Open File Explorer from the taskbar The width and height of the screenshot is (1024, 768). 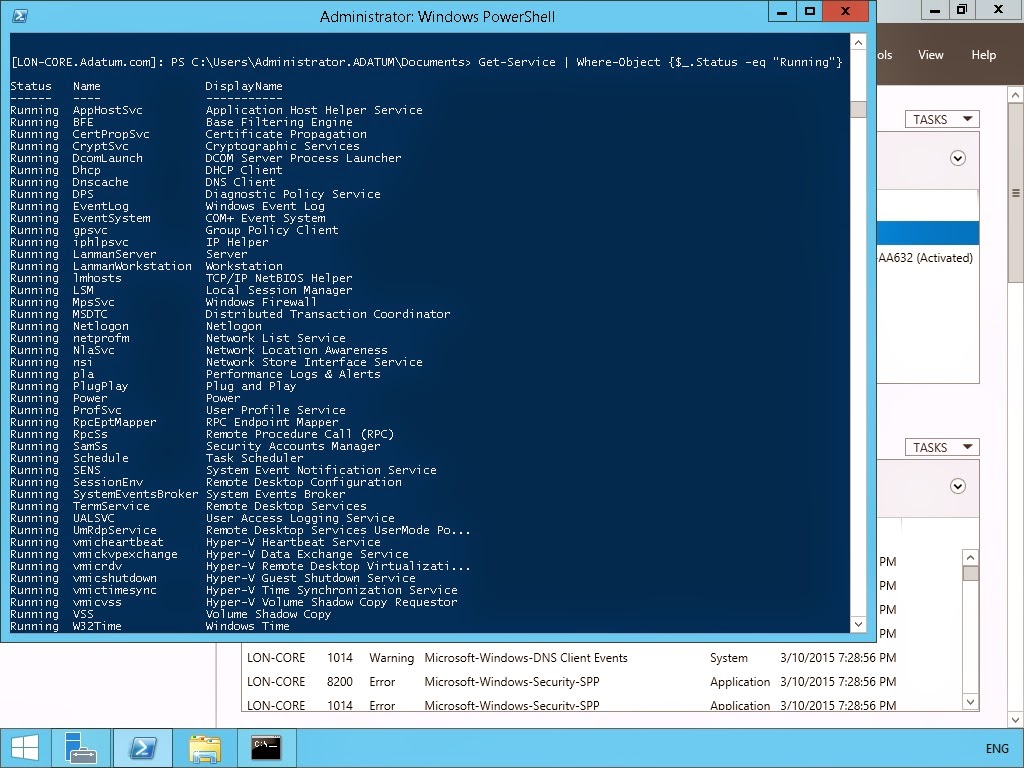coord(204,747)
